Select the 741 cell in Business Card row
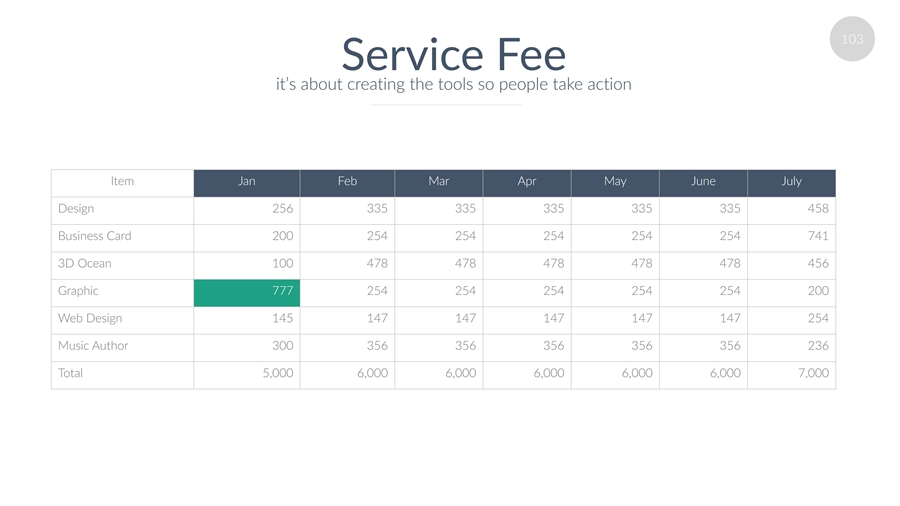 [791, 236]
